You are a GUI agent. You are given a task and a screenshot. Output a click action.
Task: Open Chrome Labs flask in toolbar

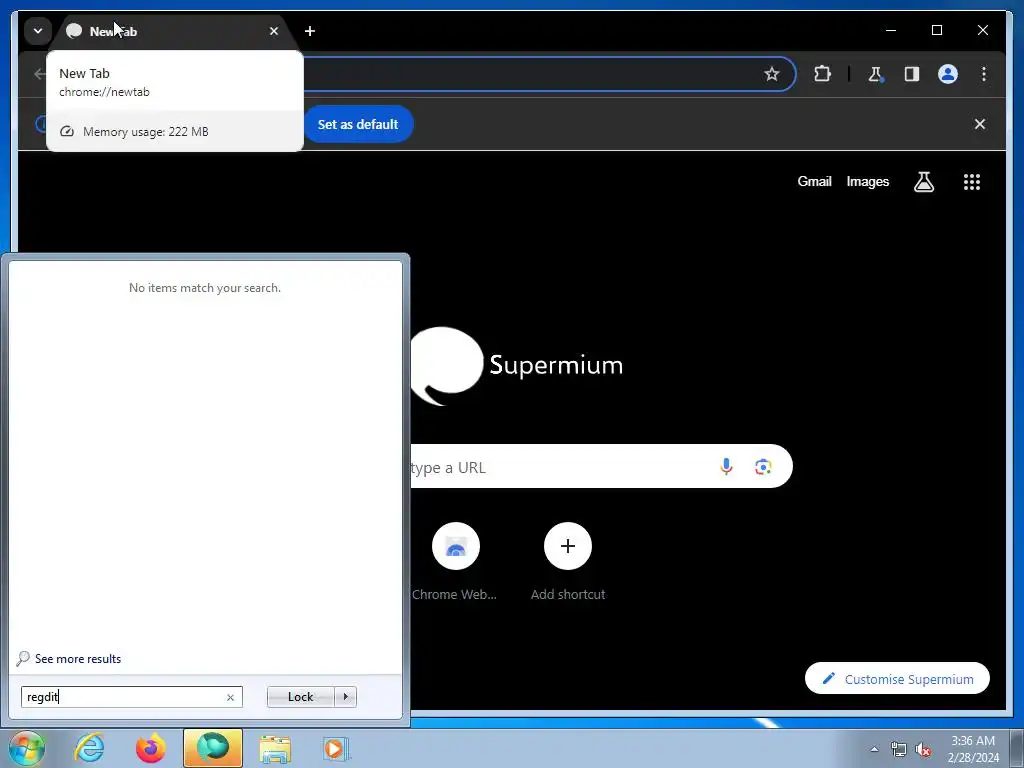pyautogui.click(x=875, y=74)
